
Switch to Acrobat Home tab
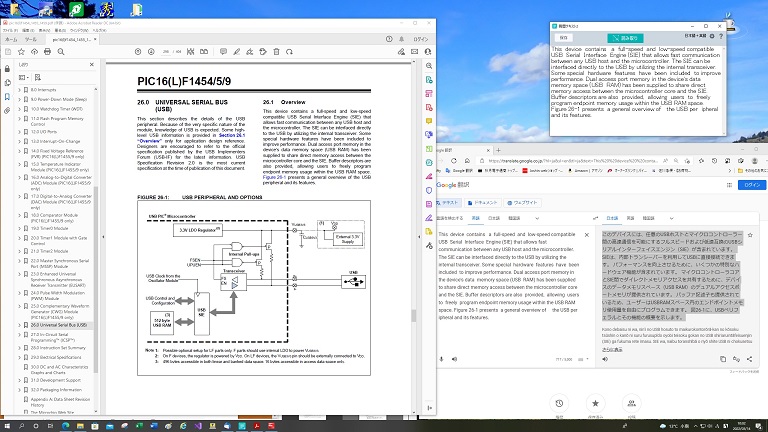[x=11, y=39]
